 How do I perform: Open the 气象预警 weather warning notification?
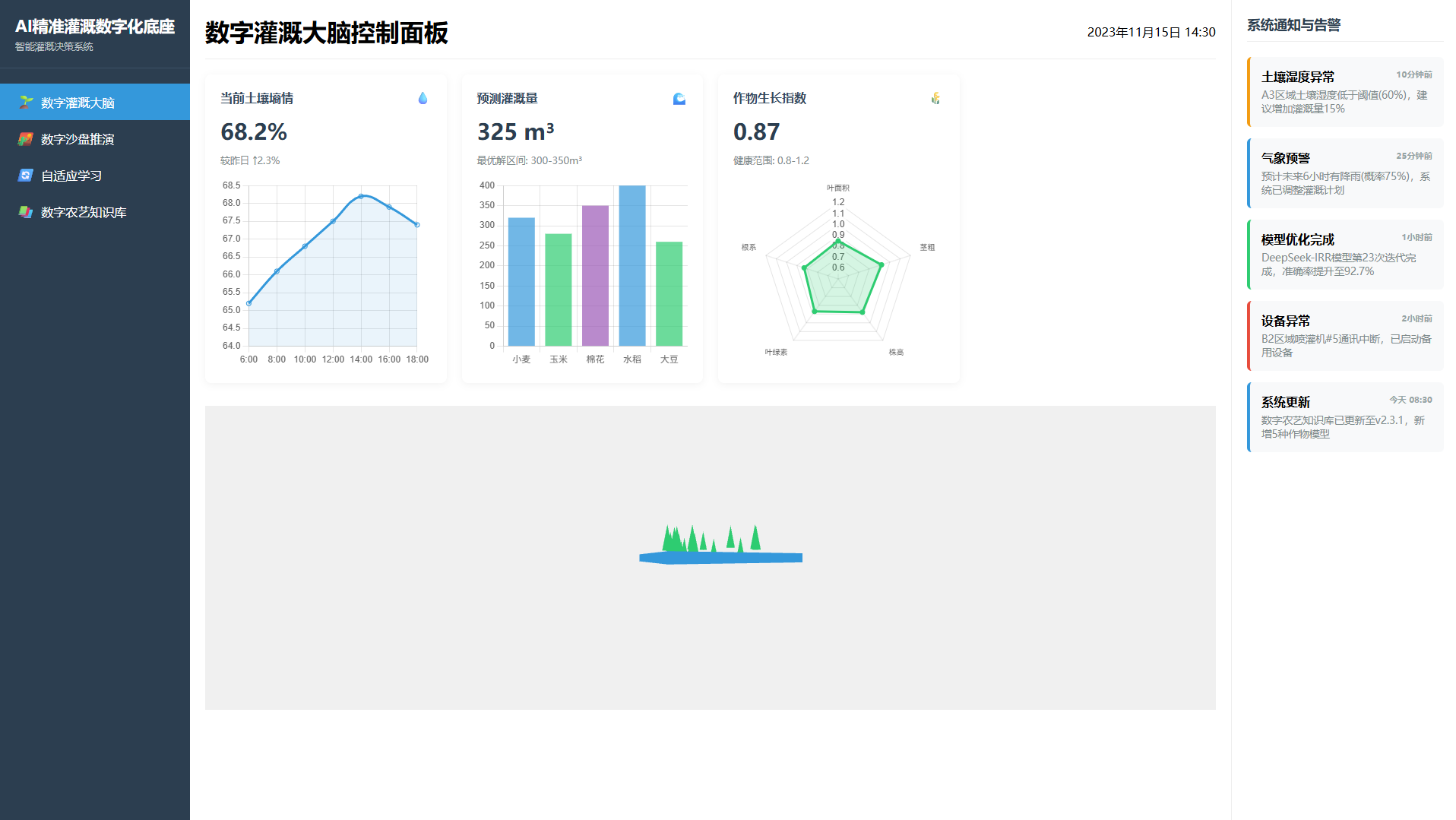(1345, 173)
